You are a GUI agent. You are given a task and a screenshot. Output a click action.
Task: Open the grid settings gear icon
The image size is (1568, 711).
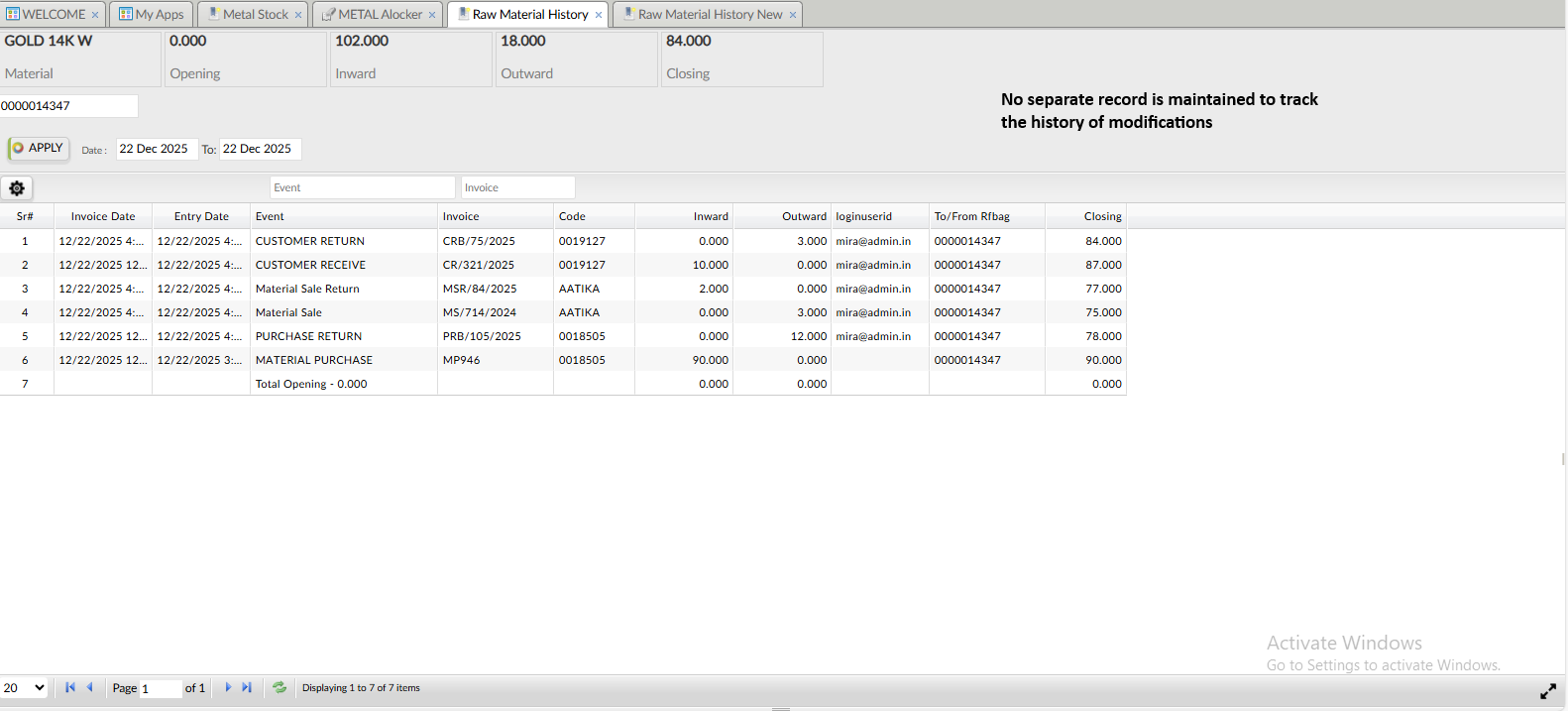17,188
